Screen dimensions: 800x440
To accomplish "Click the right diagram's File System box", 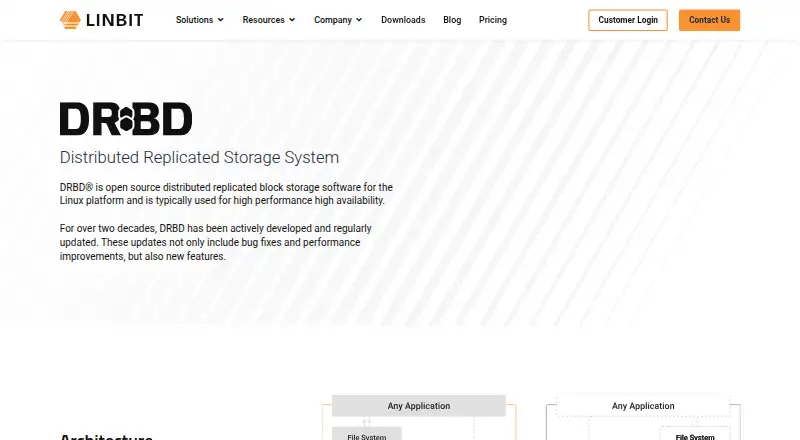I will (x=695, y=435).
